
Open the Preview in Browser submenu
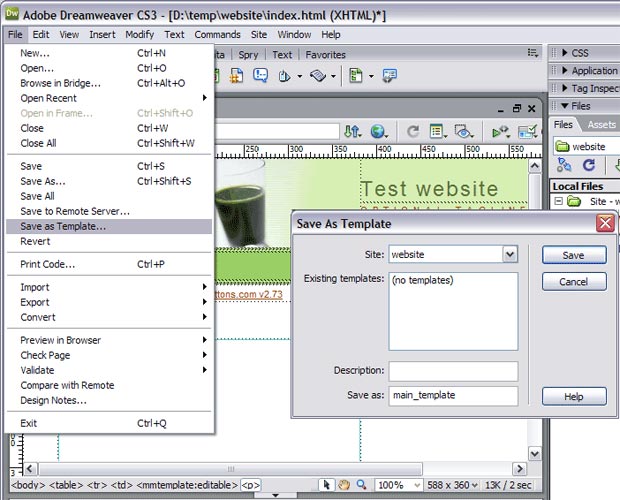point(109,340)
